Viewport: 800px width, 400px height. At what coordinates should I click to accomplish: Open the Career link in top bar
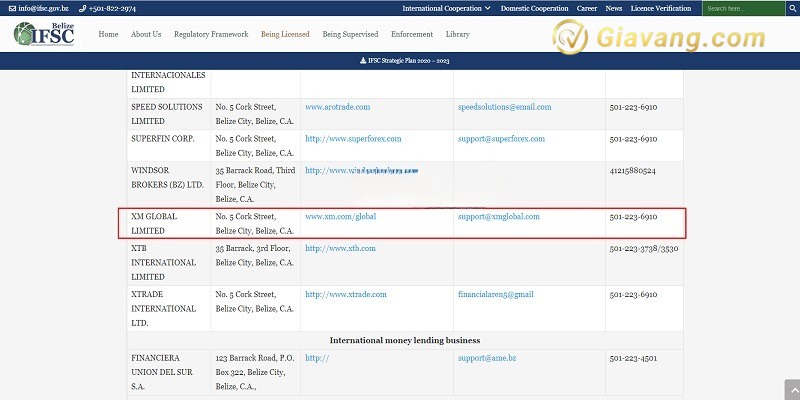click(x=587, y=8)
